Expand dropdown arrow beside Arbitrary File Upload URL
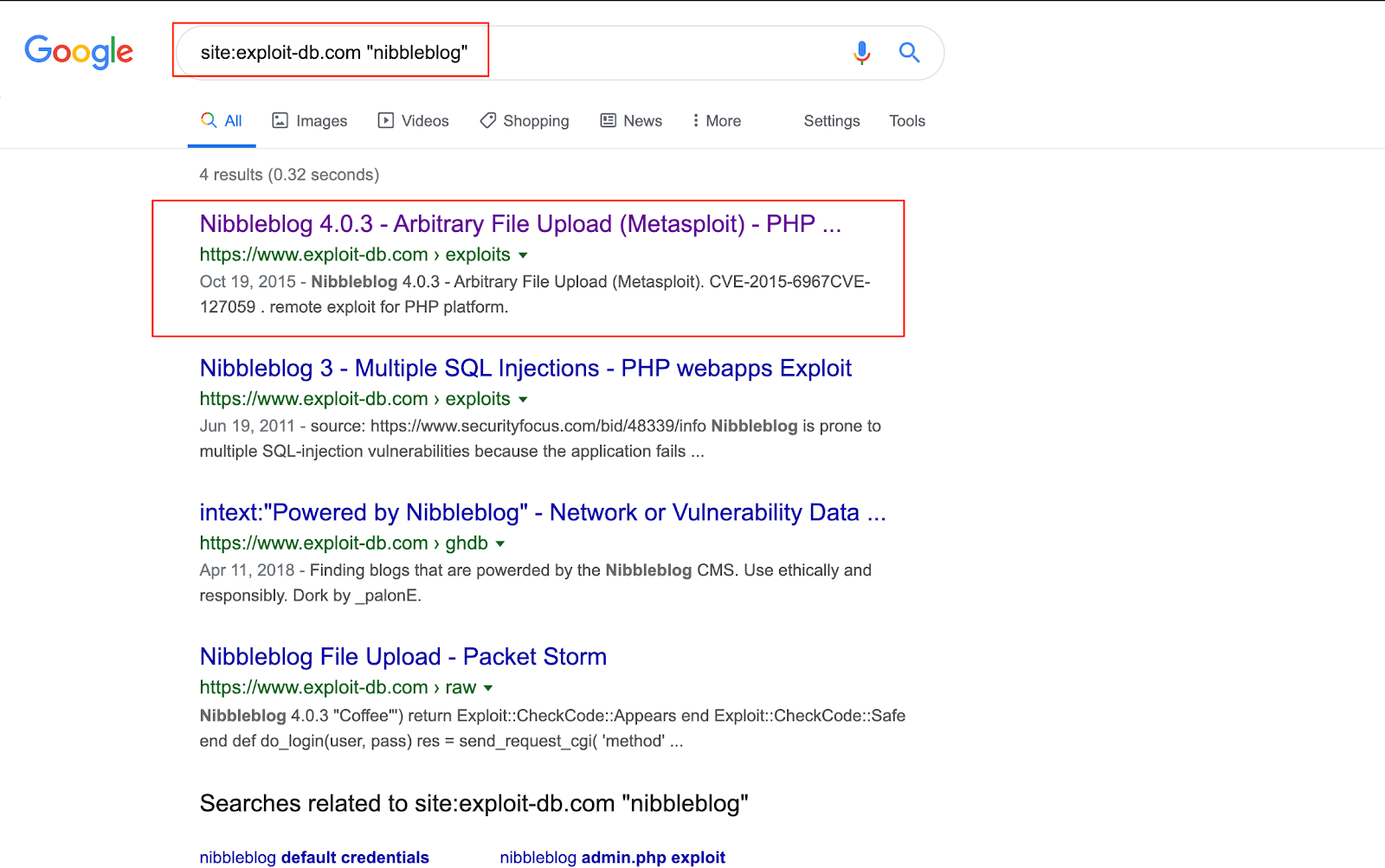This screenshot has height=868, width=1385. point(523,255)
